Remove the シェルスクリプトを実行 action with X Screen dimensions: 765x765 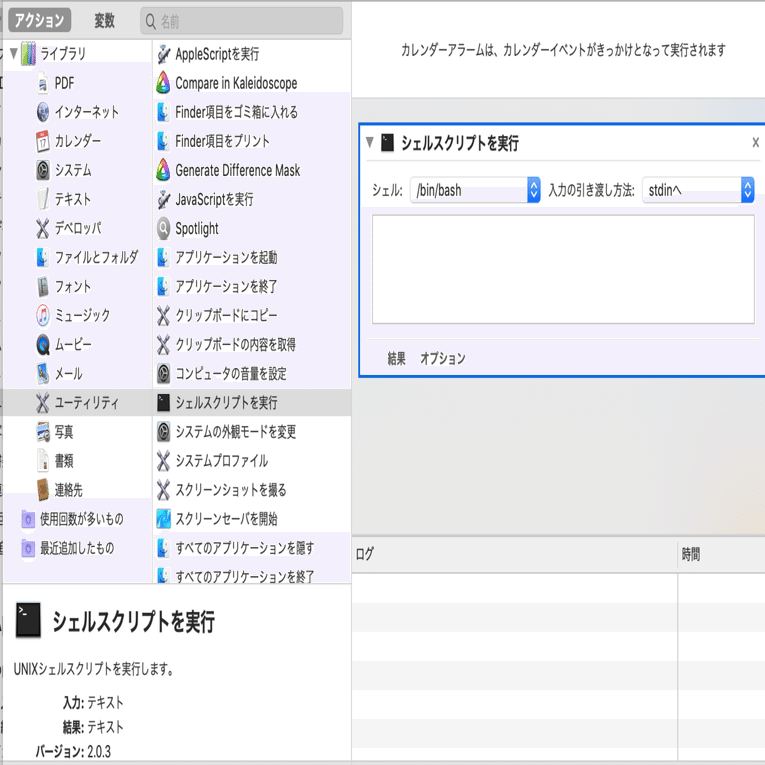(755, 142)
